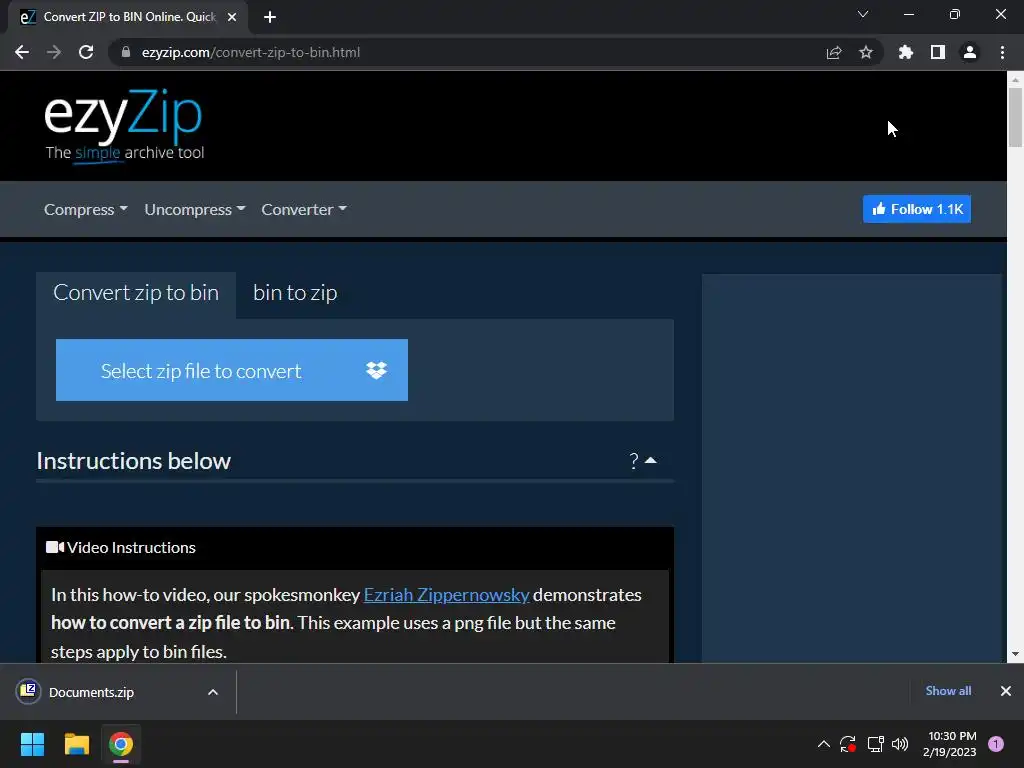Switch to the bin to zip tab
Screen dimensions: 1024x768
(295, 293)
